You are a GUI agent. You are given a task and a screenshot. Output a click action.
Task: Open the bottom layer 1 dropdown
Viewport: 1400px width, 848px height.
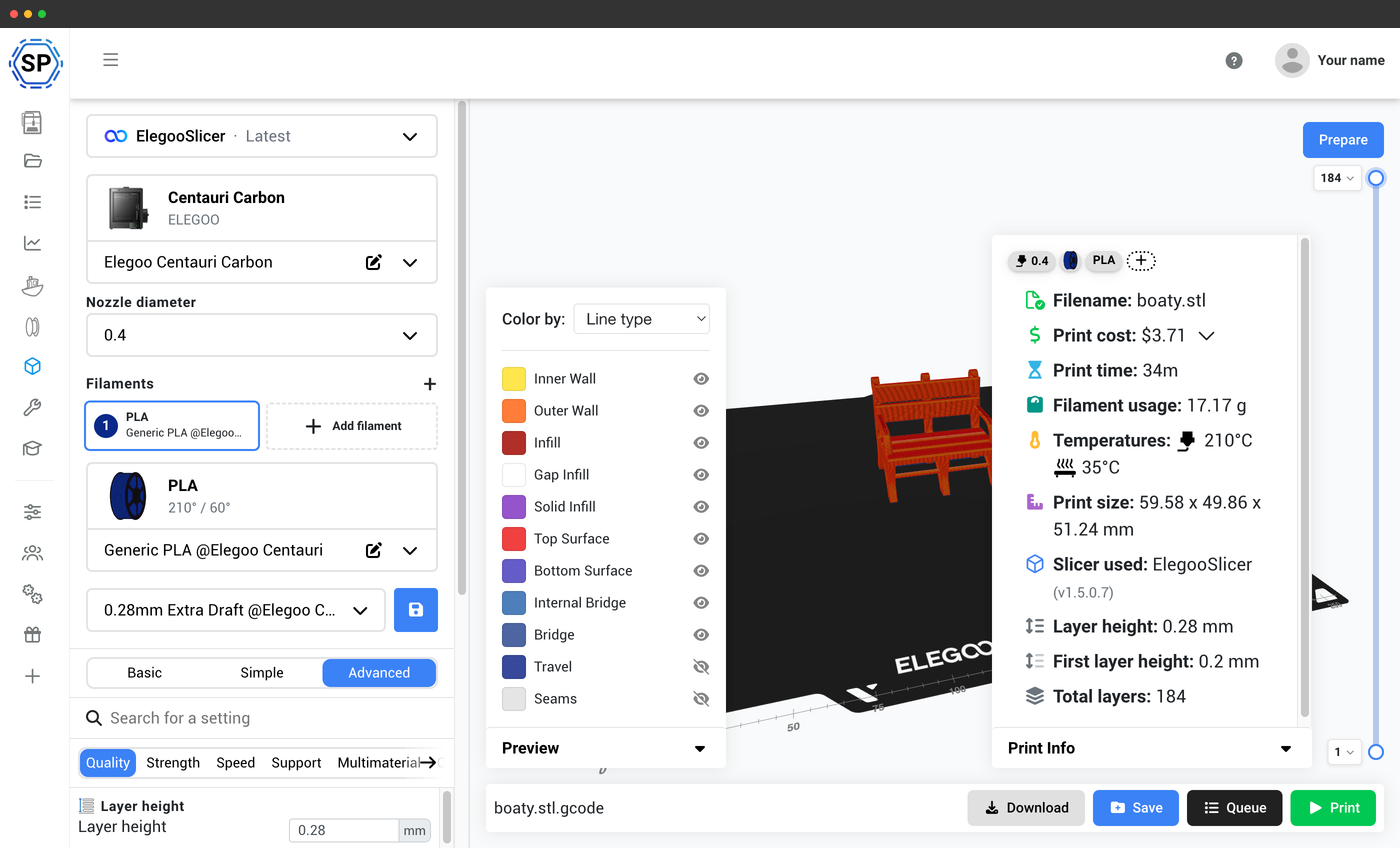1344,752
